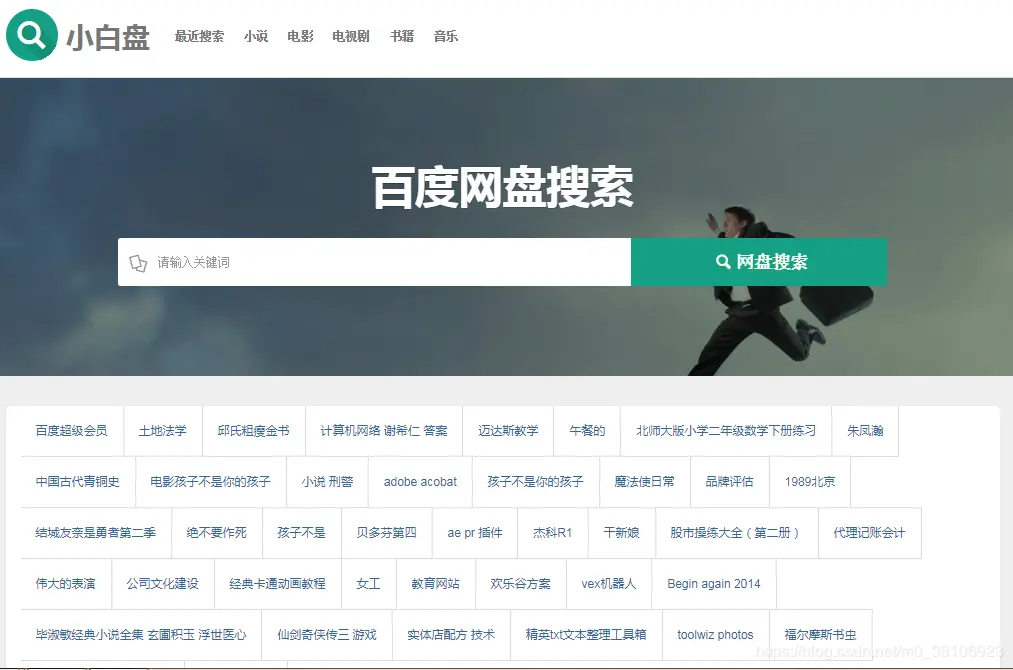Viewport: 1013px width, 670px height.
Task: Select the 电影孩子不是你的孩子 tag
Action: [211, 482]
